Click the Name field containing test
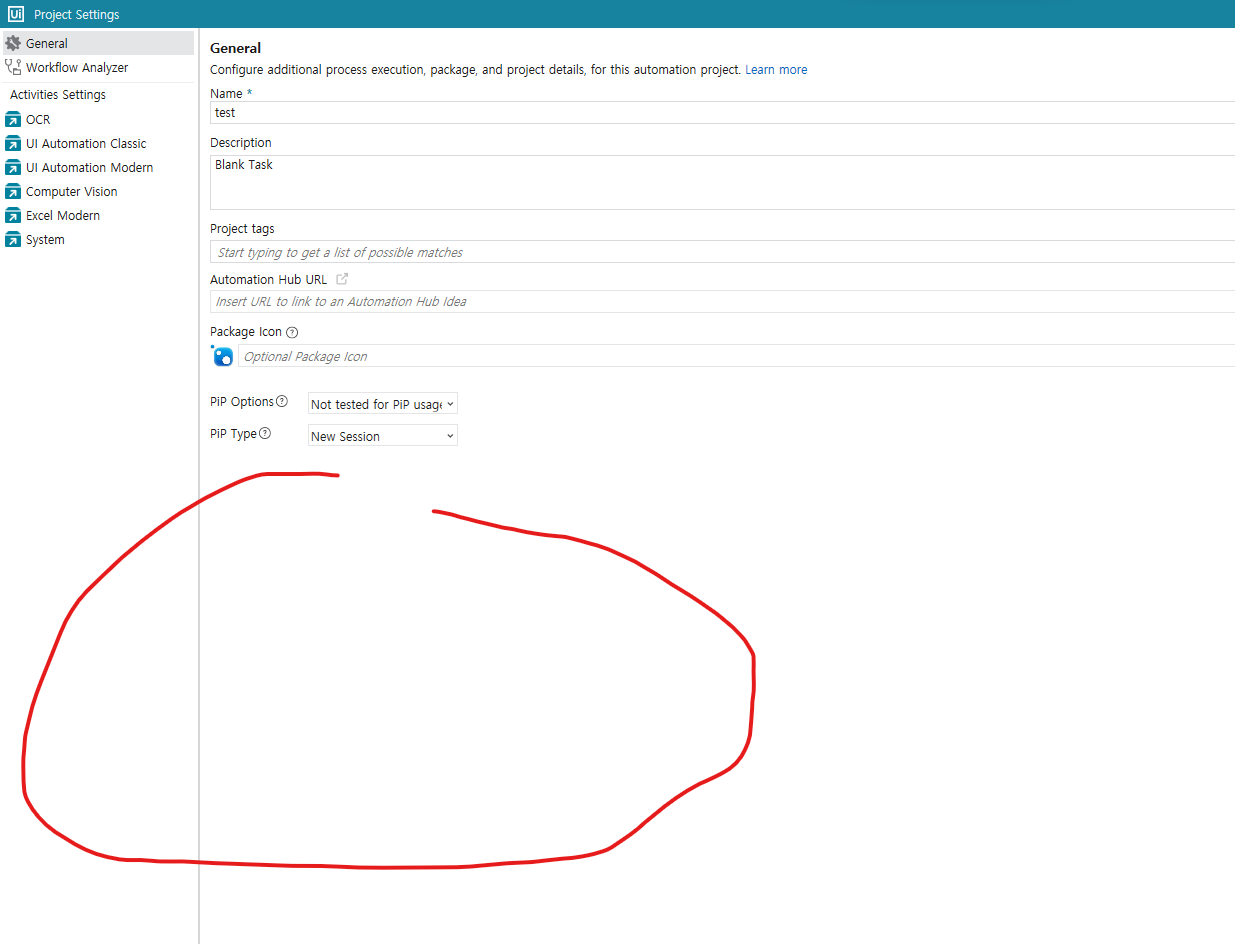Screen dimensions: 1235x944 pyautogui.click(x=722, y=113)
